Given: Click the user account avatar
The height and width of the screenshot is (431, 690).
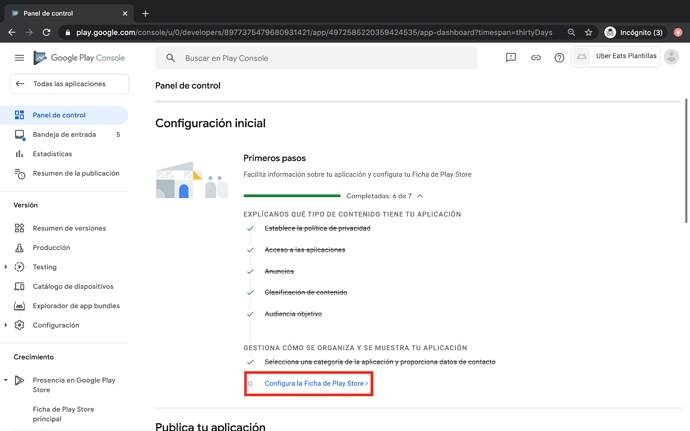Looking at the screenshot, I should coord(671,57).
